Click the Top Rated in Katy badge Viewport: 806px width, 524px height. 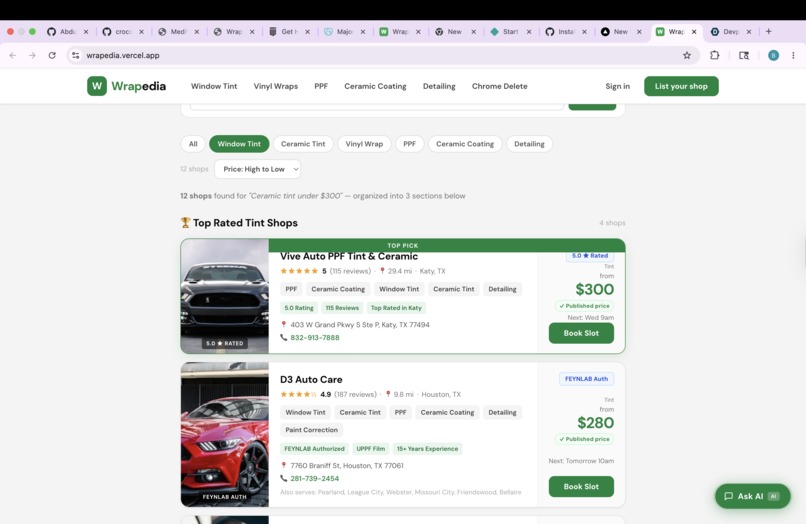396,308
